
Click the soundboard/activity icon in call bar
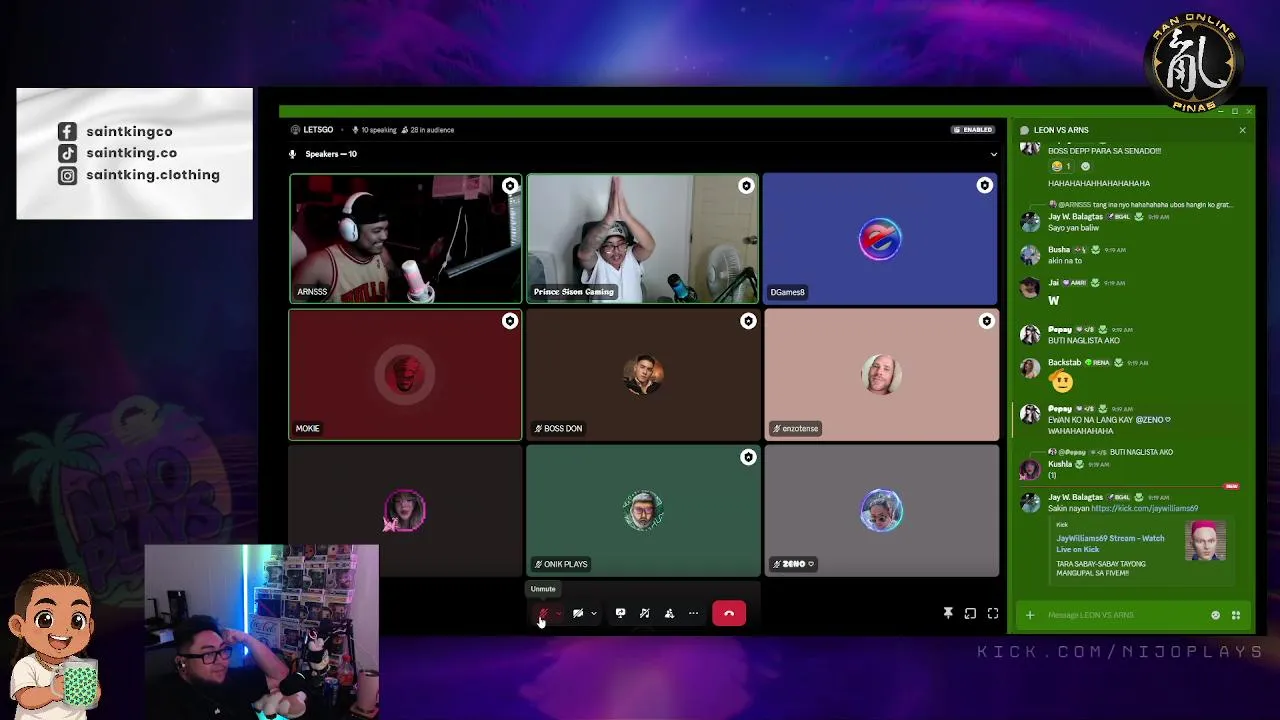pos(644,613)
